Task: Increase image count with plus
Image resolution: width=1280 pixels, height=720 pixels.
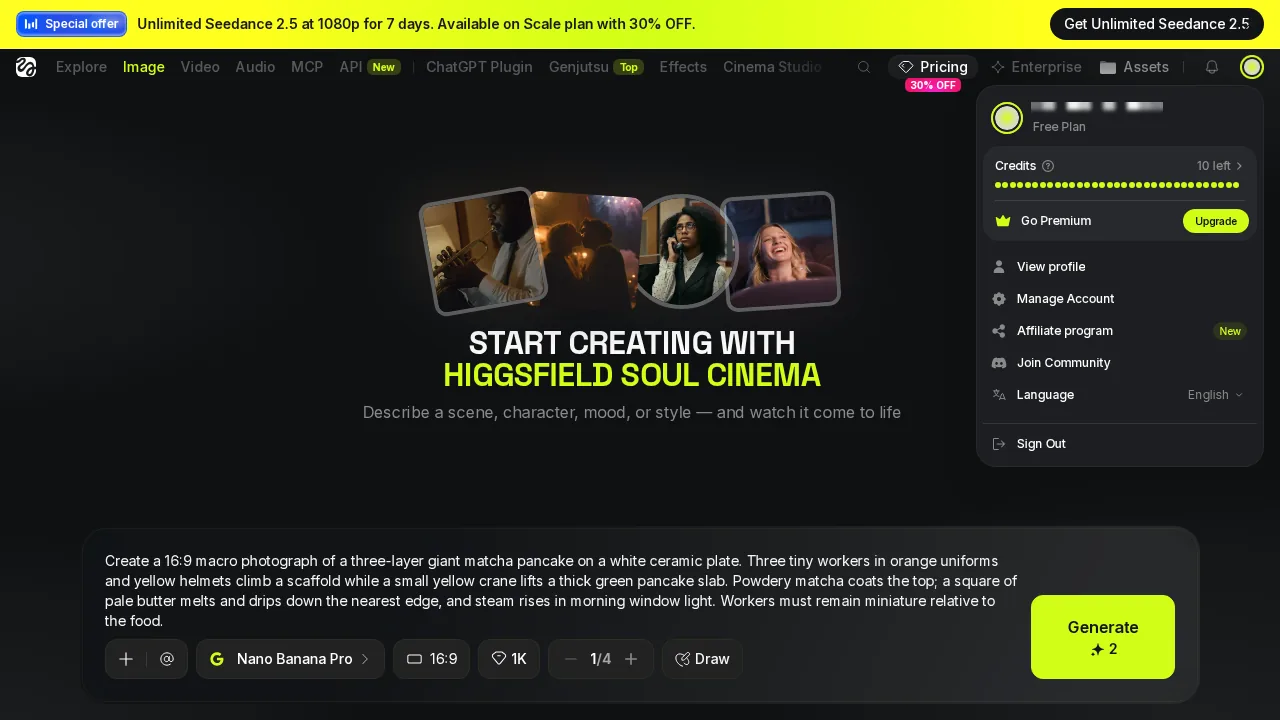Action: (631, 659)
